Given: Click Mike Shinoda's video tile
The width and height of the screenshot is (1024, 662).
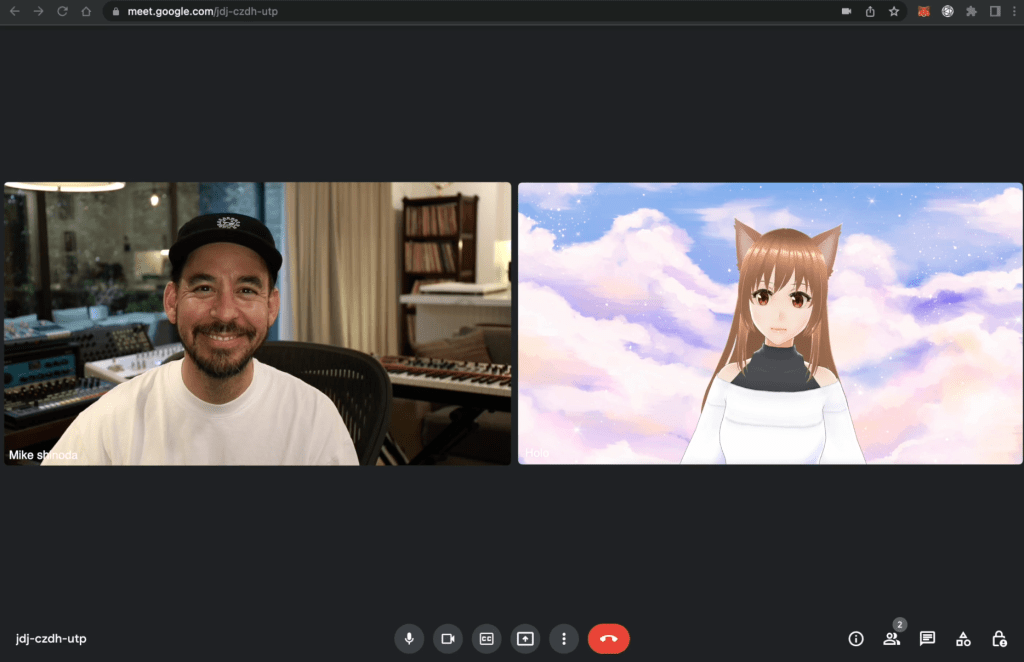Looking at the screenshot, I should 257,323.
